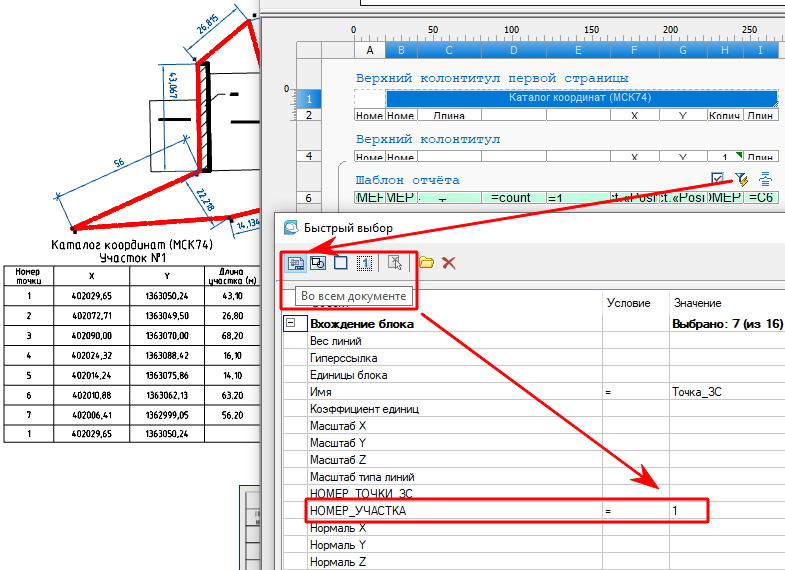Click the '402006,41' cell in coordinate table

[x=92, y=415]
